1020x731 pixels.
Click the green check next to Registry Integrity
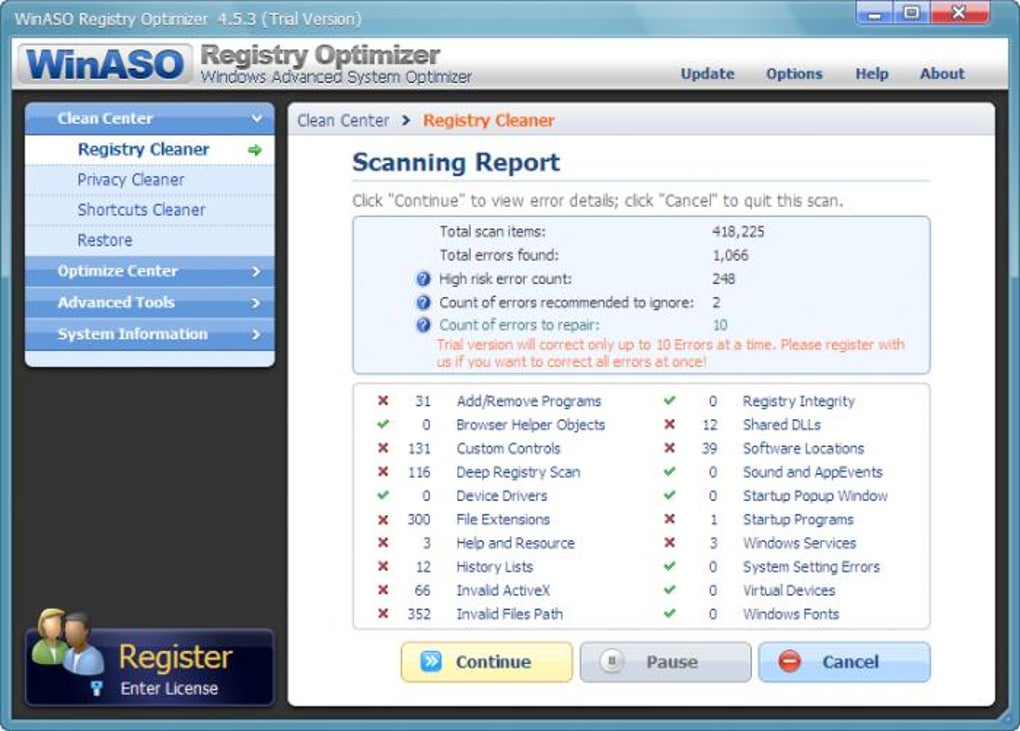pyautogui.click(x=669, y=401)
